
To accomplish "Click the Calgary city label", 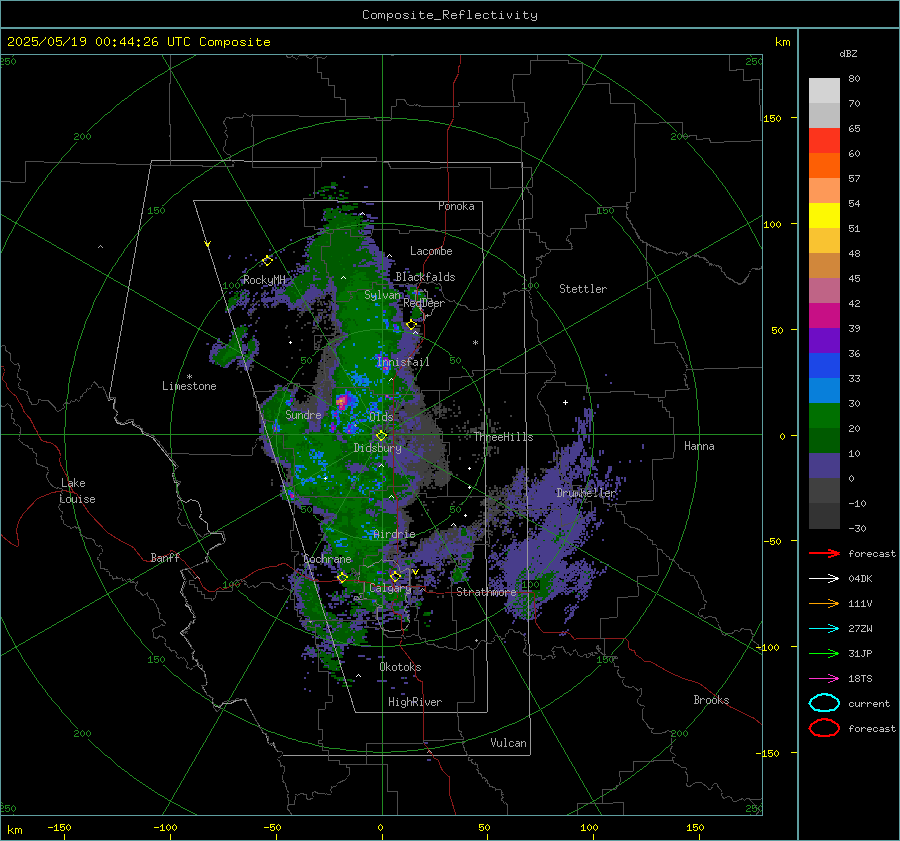I will [x=390, y=588].
